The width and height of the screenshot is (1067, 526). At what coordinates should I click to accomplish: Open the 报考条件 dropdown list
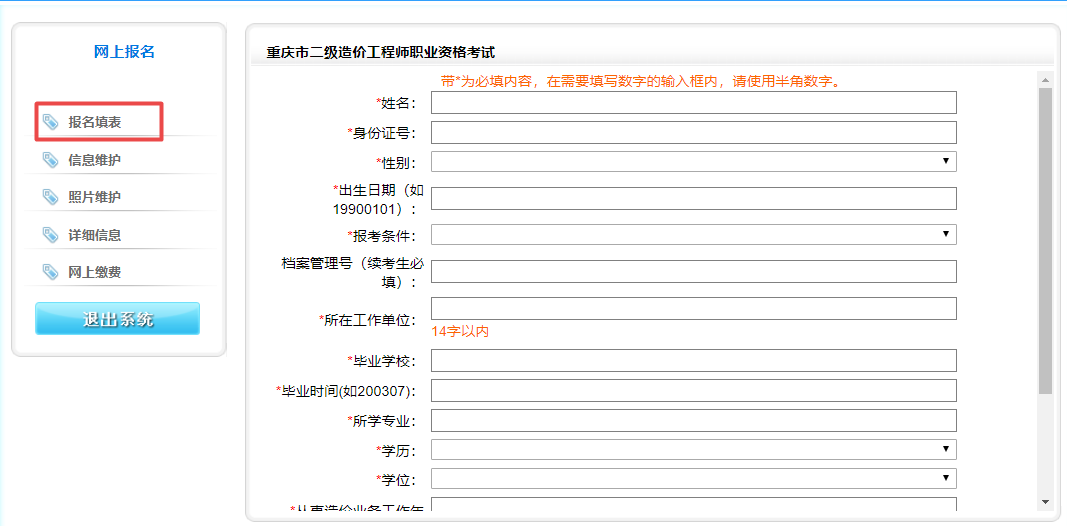(x=693, y=235)
